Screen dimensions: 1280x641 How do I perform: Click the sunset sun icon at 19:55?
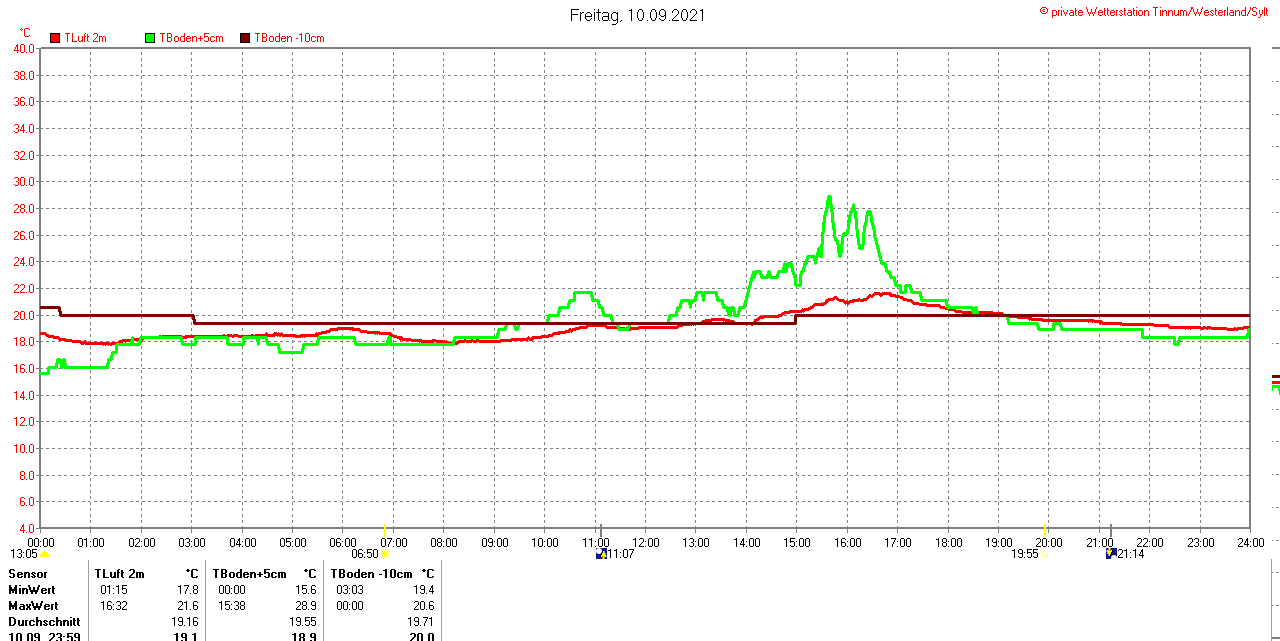[1044, 554]
